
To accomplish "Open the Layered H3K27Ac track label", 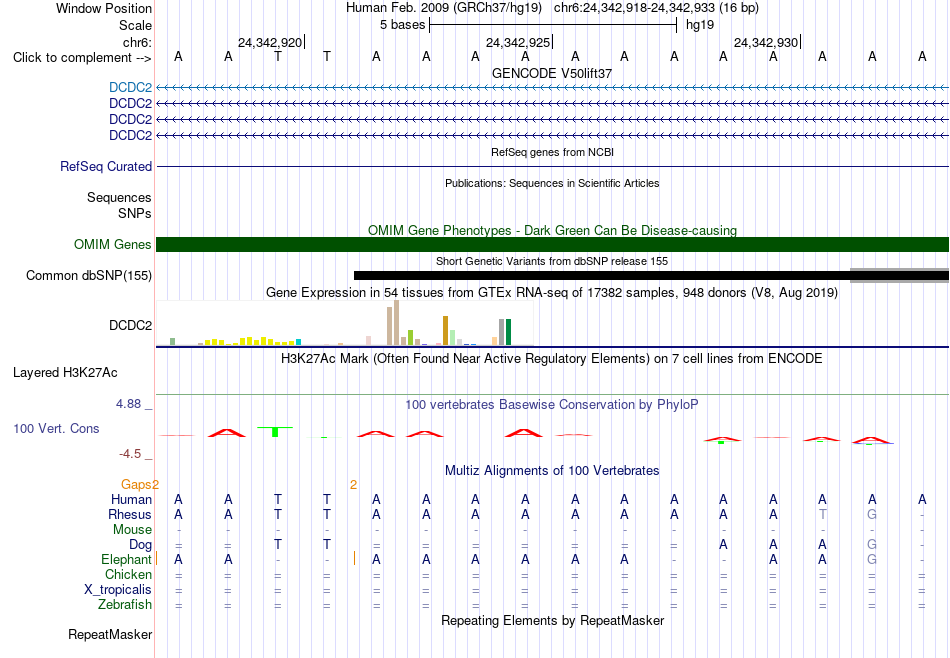I will (x=65, y=373).
